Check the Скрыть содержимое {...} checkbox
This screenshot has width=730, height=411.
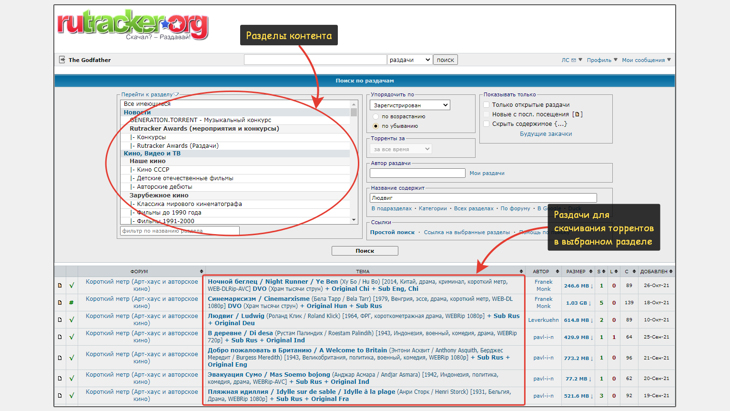[487, 124]
